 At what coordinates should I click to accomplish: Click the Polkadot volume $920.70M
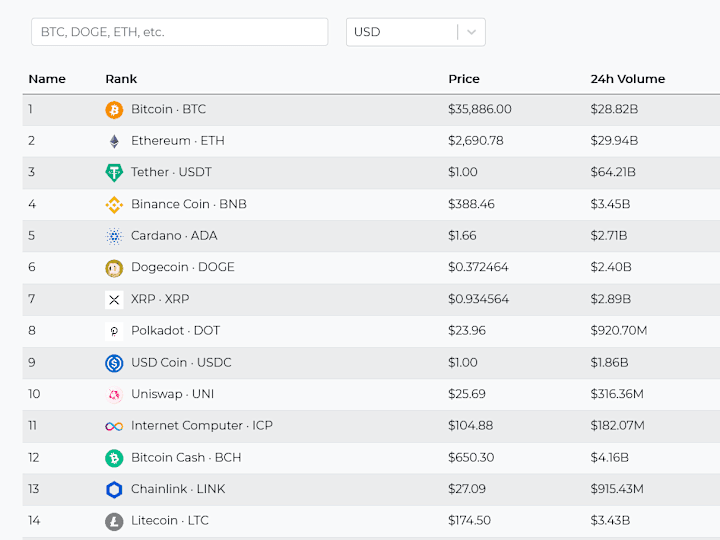coord(619,331)
